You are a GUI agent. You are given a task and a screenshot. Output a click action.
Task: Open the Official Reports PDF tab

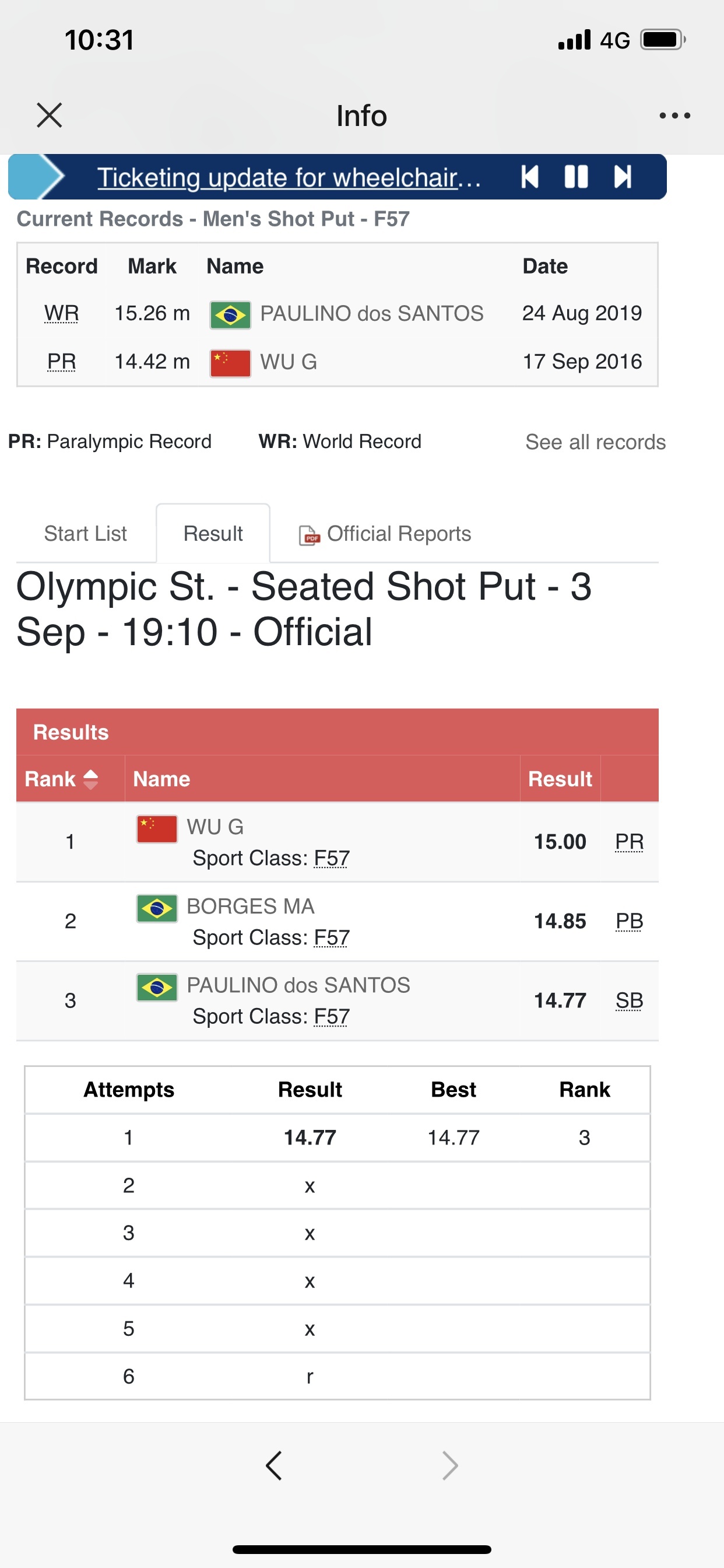coord(385,534)
